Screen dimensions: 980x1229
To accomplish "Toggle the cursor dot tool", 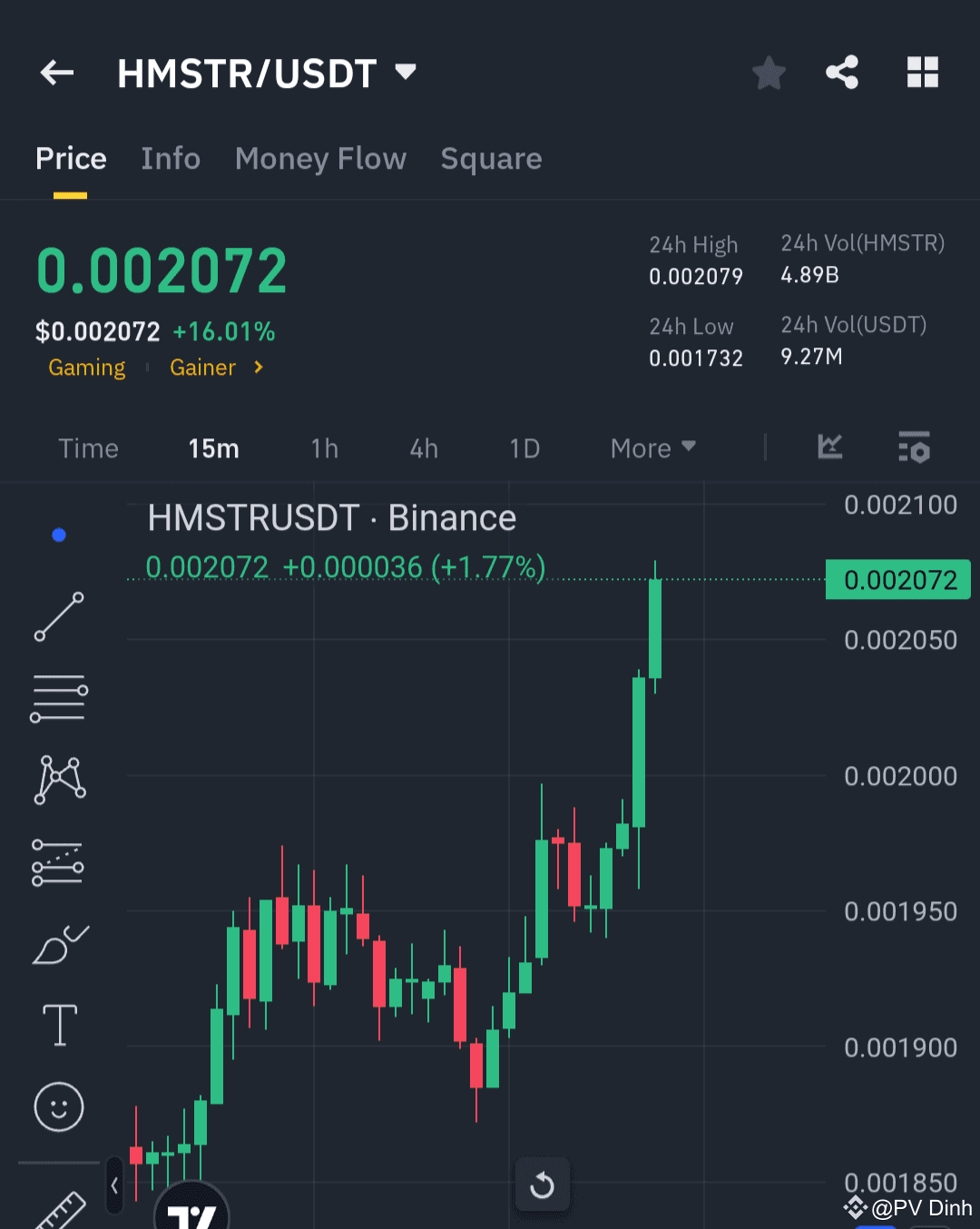I will [58, 535].
